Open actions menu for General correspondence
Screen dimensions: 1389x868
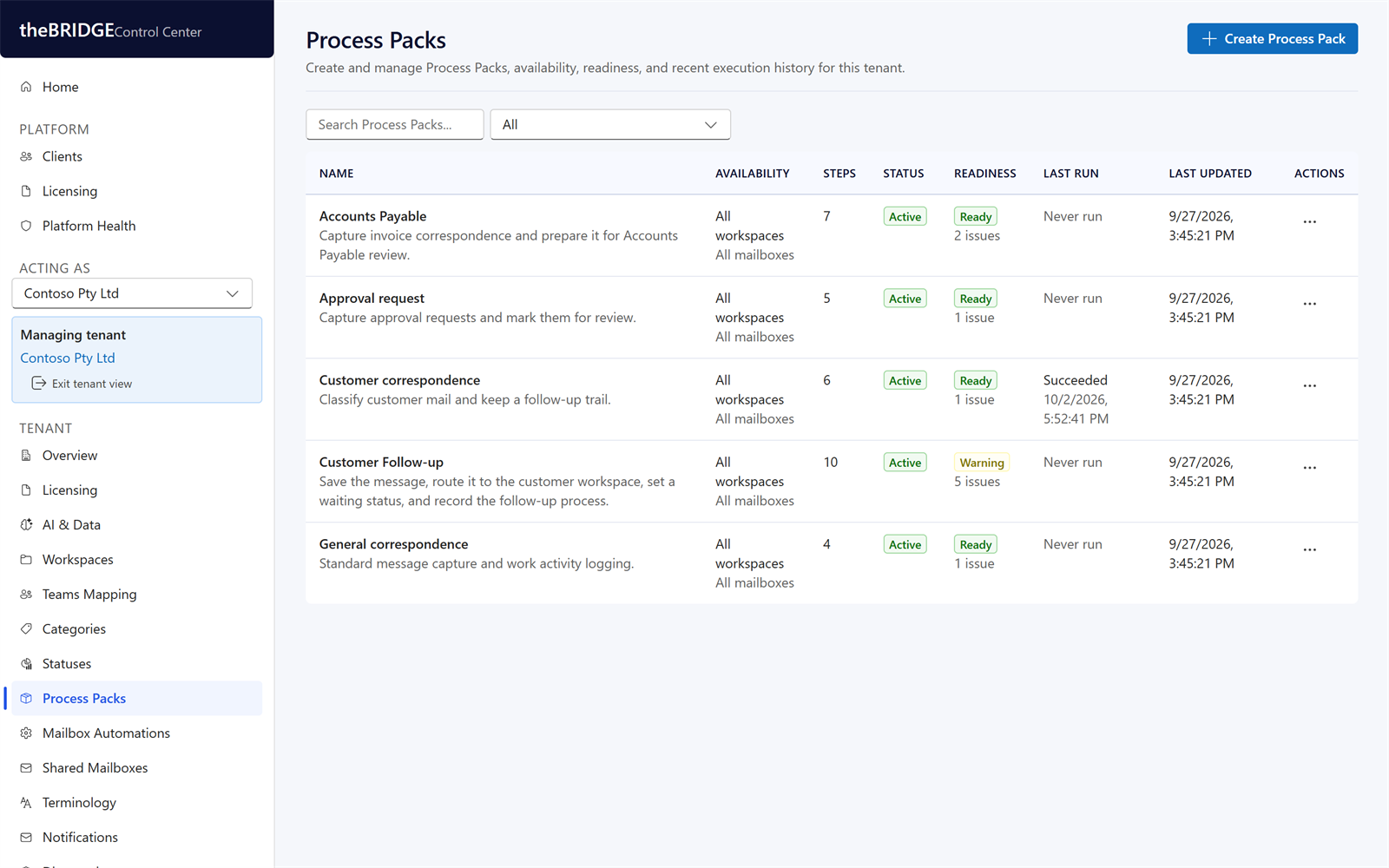pos(1309,549)
